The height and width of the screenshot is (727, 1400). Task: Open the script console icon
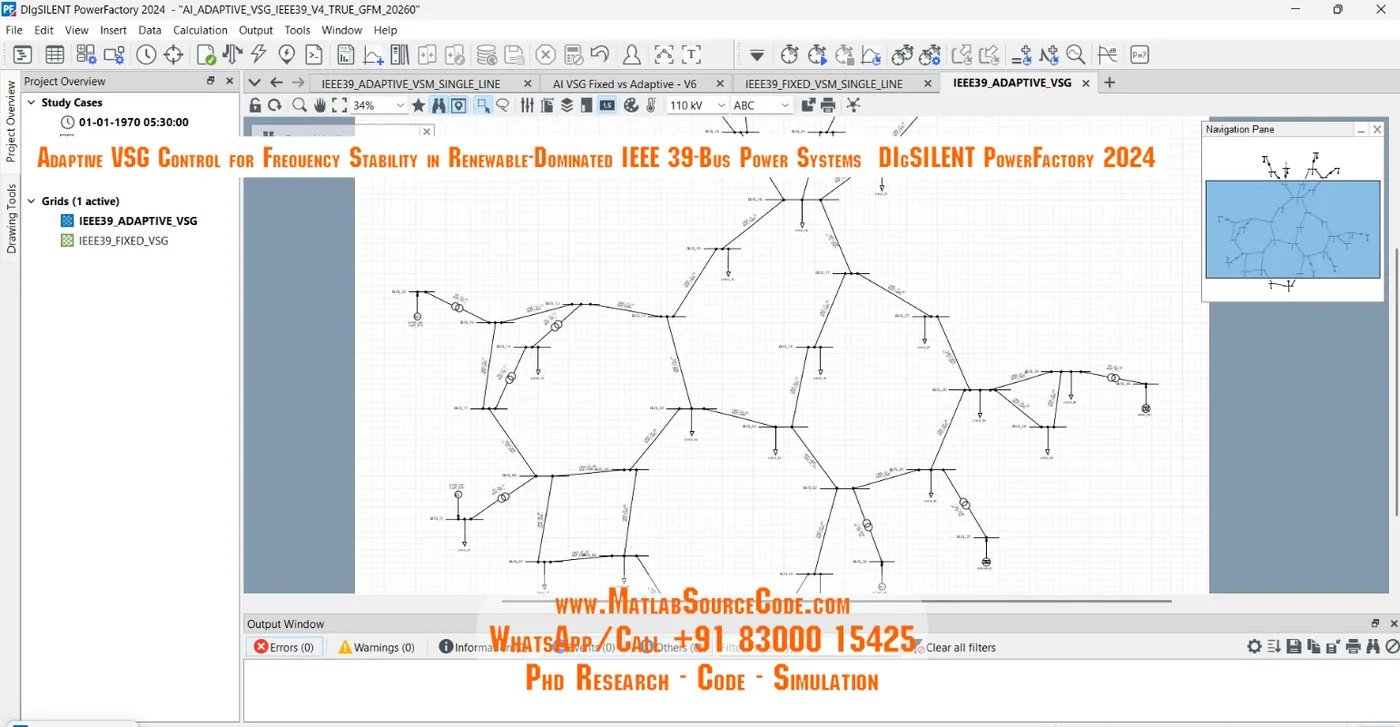314,55
